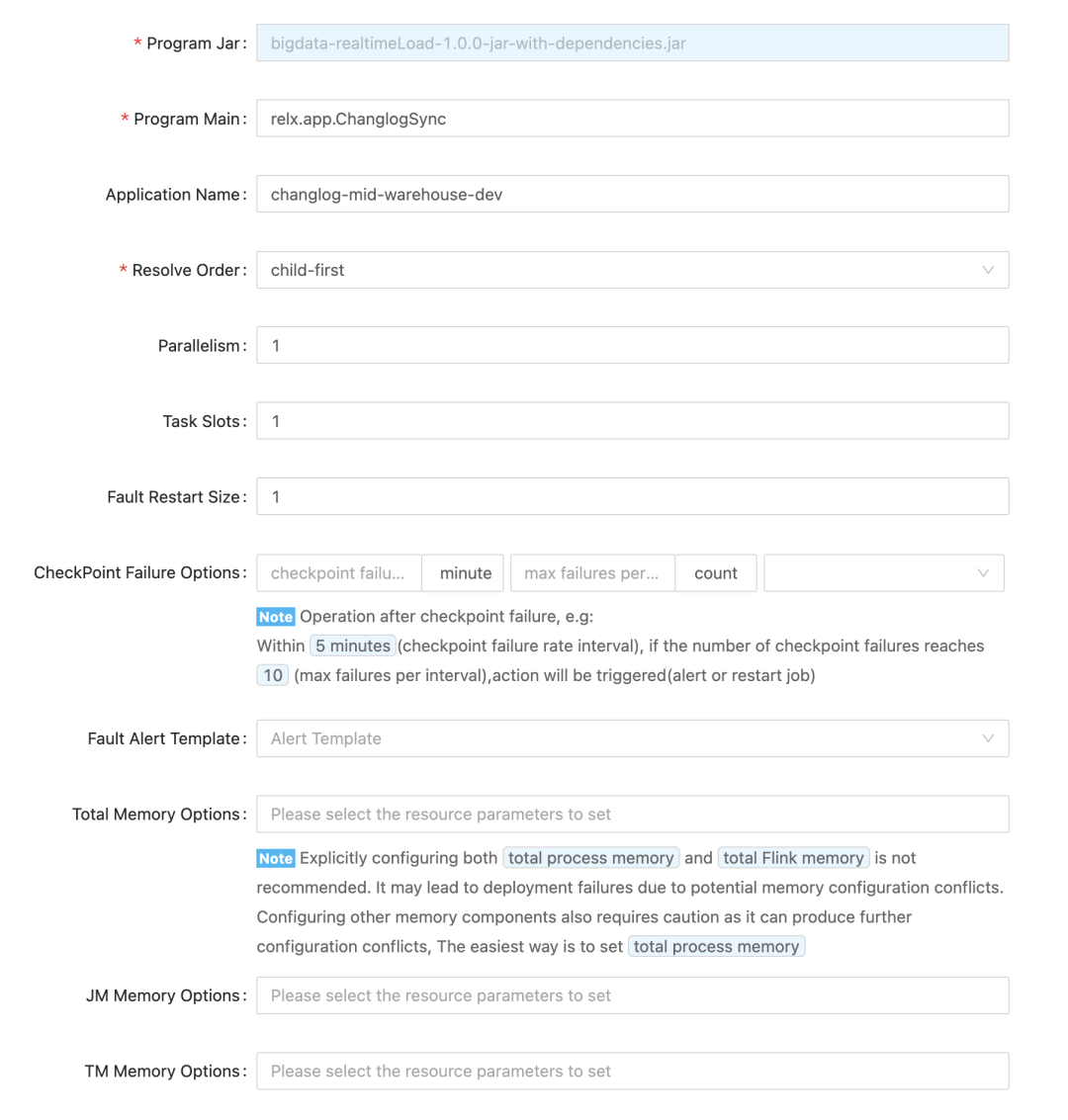Click the Parallelism input field

pos(632,346)
